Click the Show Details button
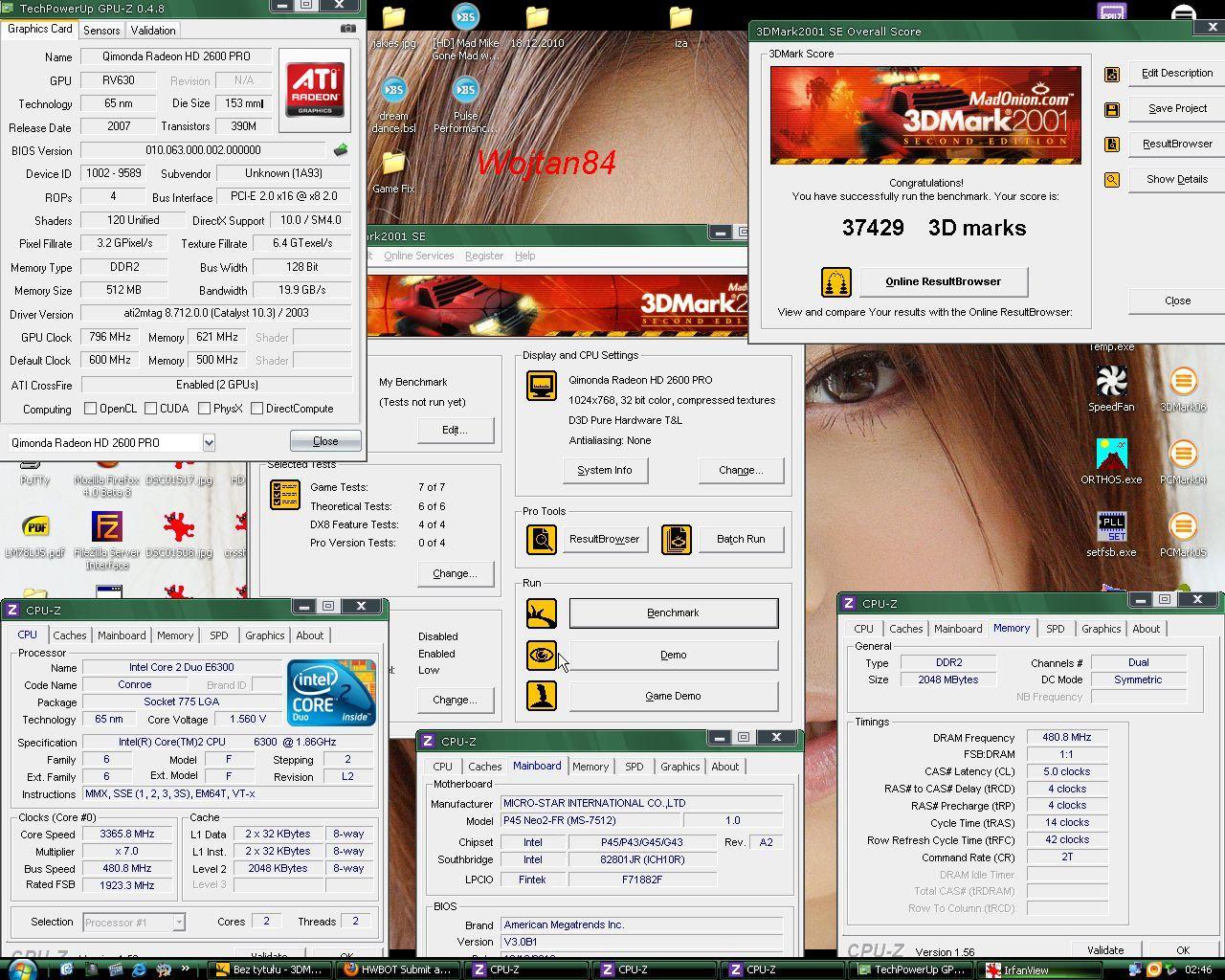The image size is (1225, 980). 1176,179
